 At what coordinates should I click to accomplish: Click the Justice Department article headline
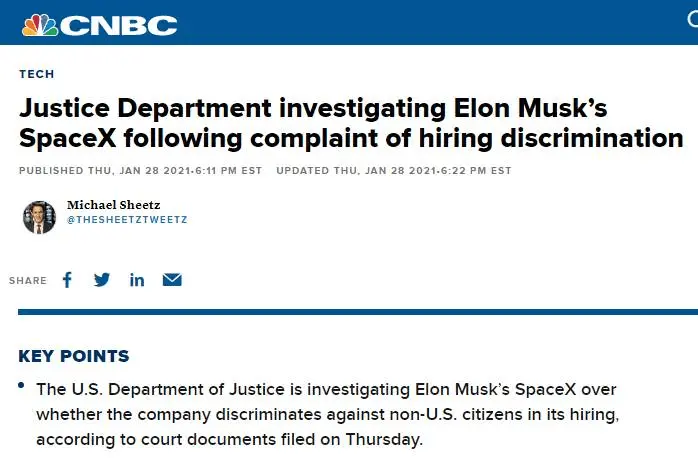point(350,123)
